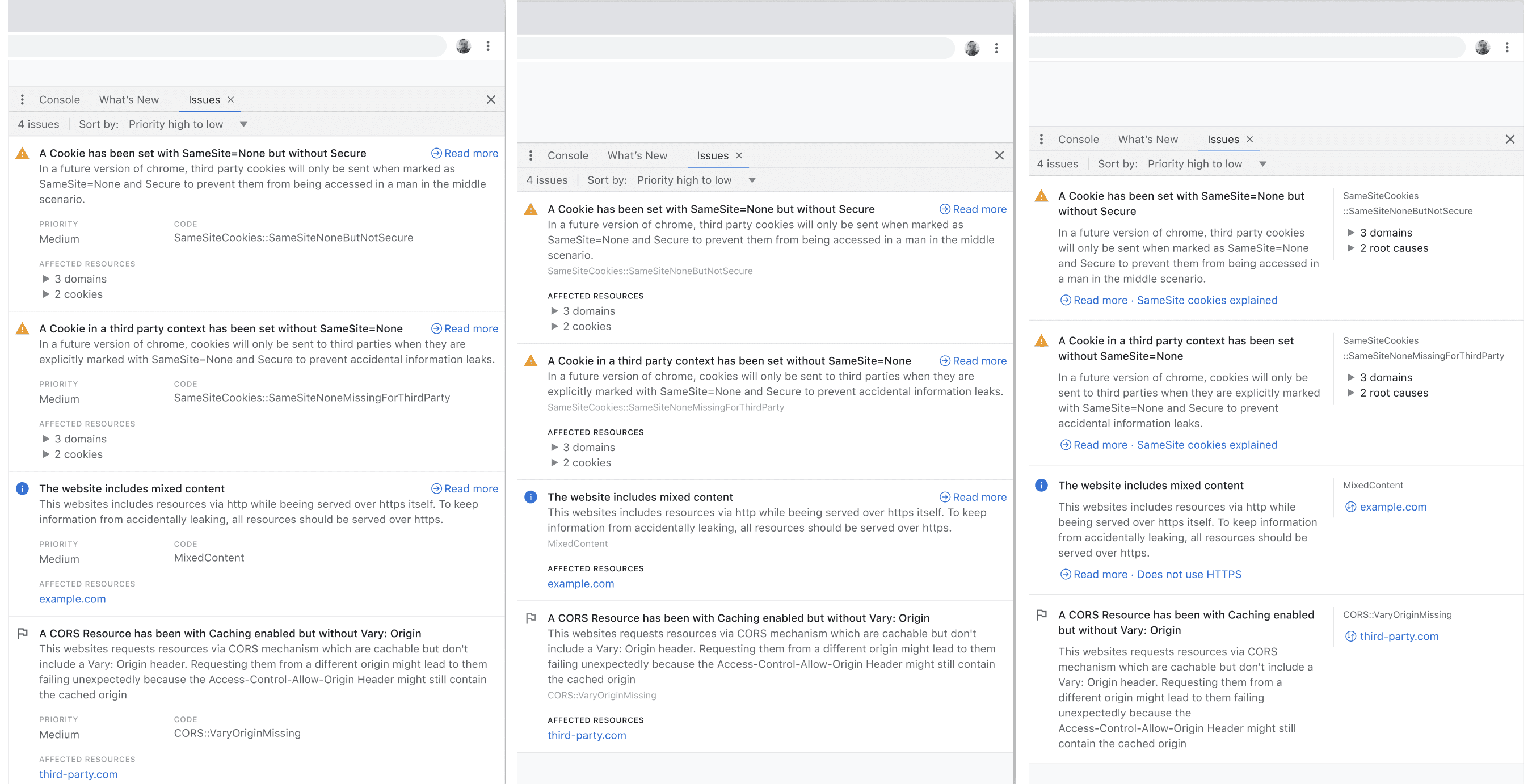The height and width of the screenshot is (784, 1532).
Task: Click the kebab menu icon on left panel
Action: [x=22, y=99]
